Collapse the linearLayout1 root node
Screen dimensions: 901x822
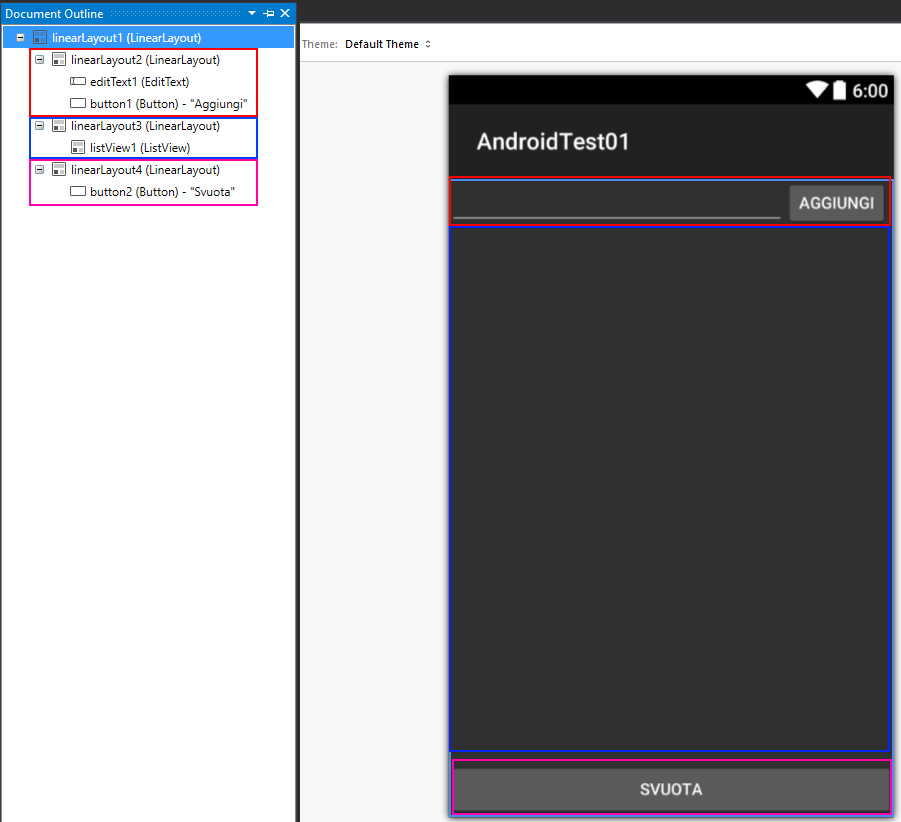(20, 38)
